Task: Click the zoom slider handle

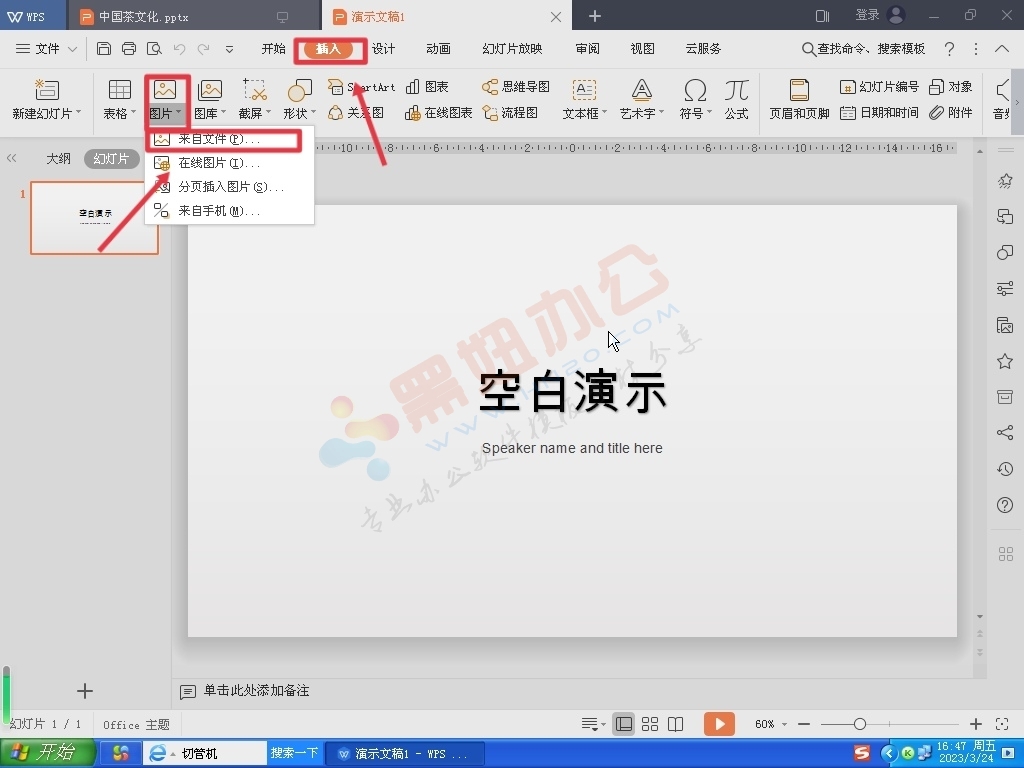Action: [x=859, y=724]
